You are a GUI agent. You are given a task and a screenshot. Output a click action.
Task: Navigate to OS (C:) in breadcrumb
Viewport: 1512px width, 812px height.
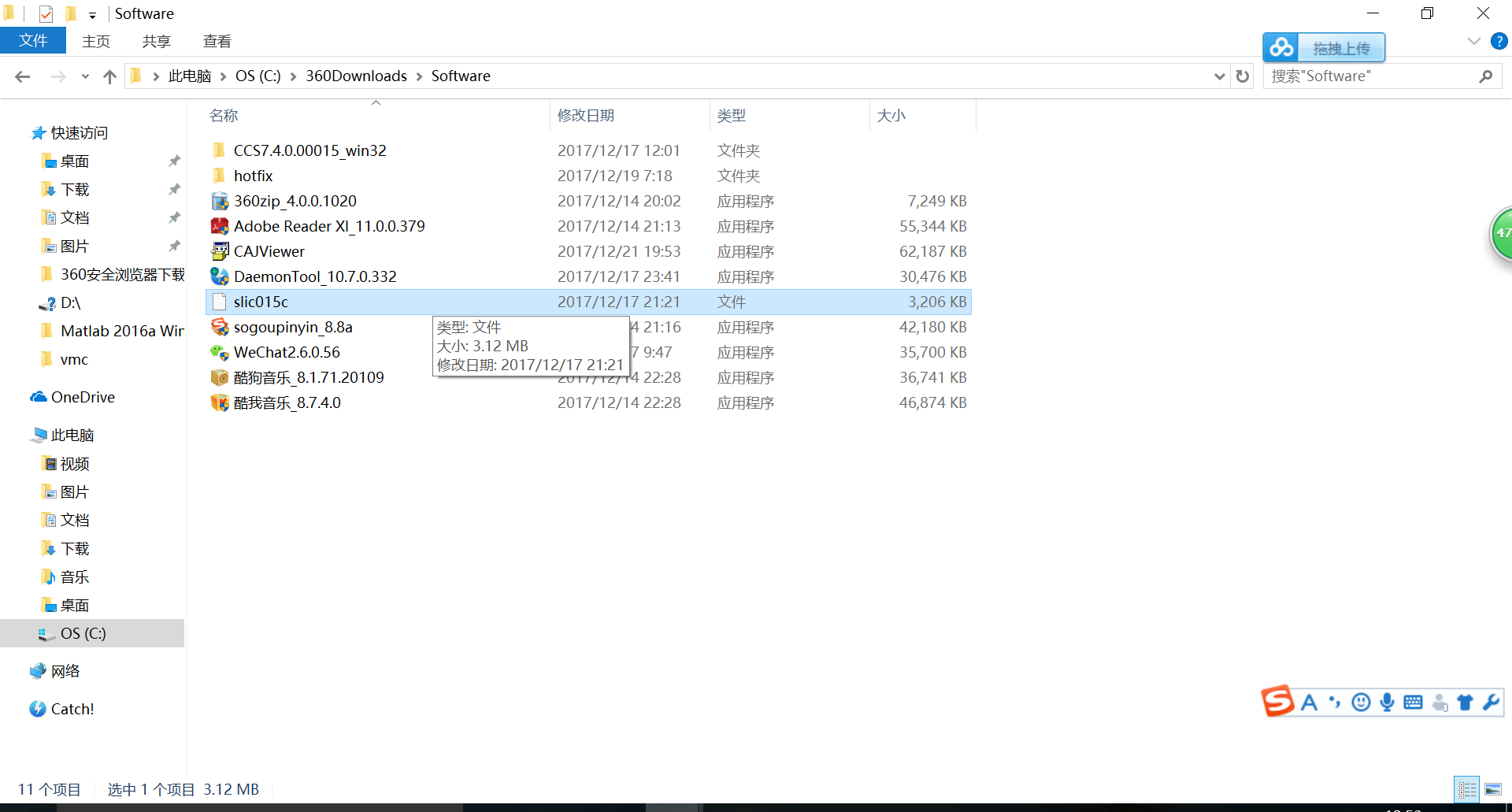(x=258, y=76)
